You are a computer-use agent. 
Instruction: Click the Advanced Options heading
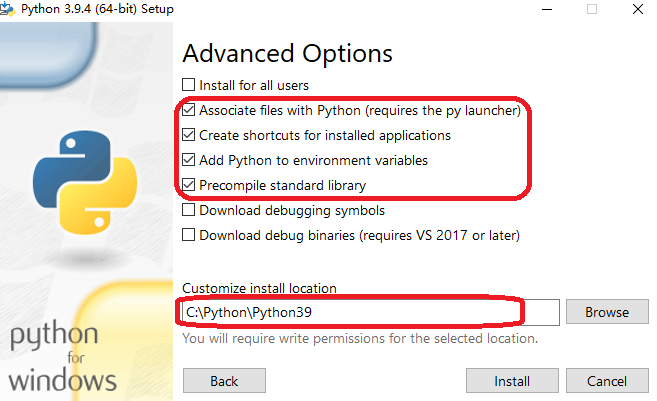287,53
